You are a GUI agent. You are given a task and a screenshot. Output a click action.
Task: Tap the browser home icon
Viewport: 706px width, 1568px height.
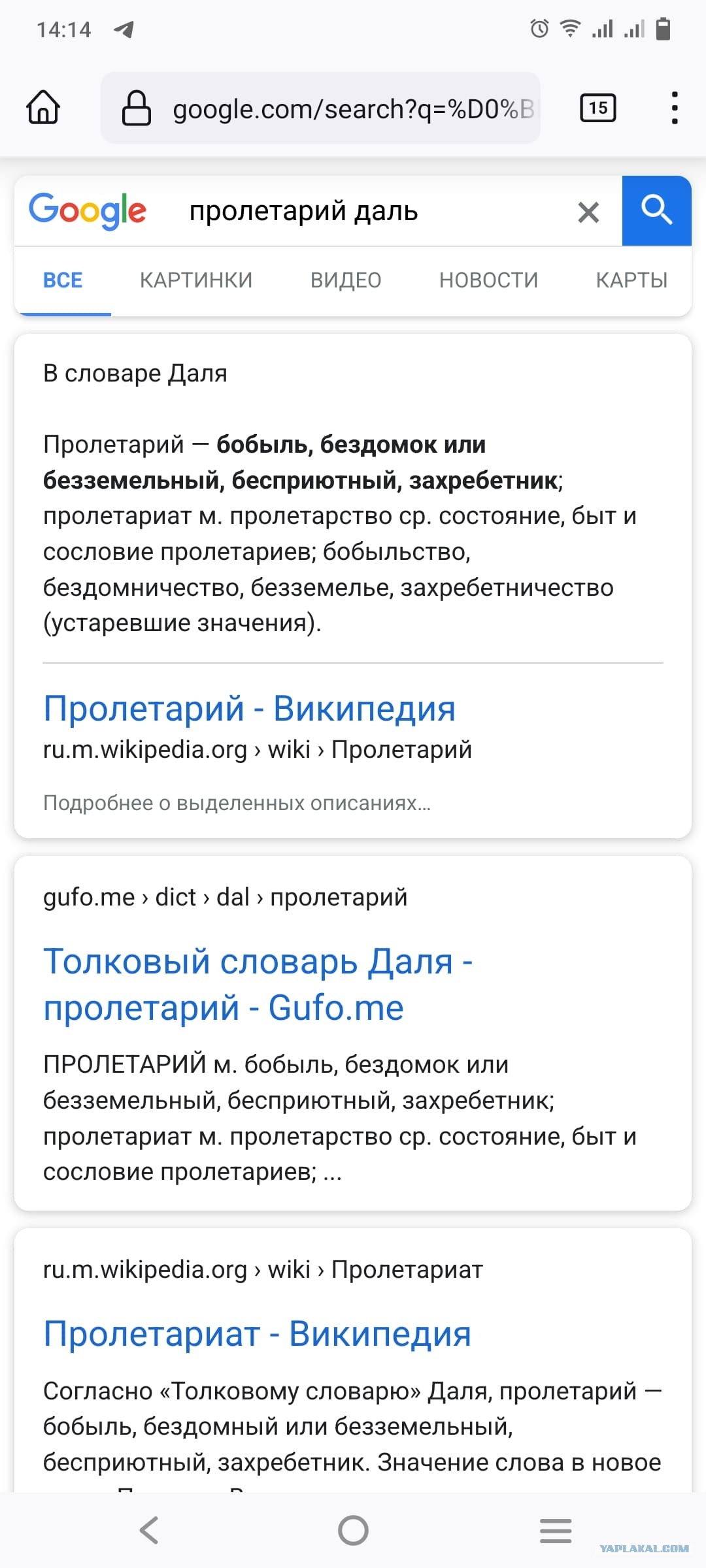point(43,108)
